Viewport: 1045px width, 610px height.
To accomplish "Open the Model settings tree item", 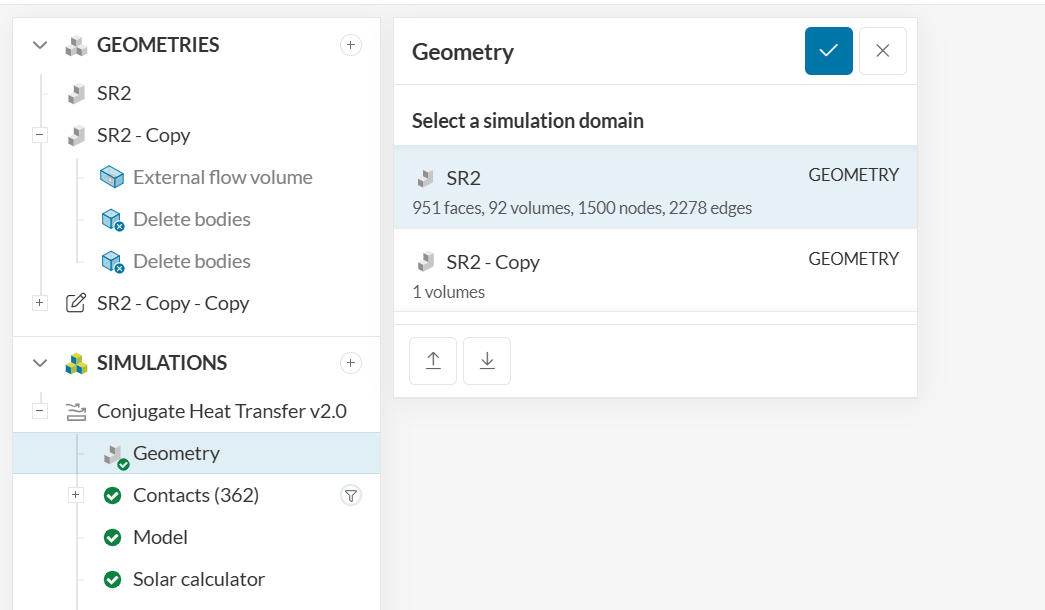I will coord(160,537).
